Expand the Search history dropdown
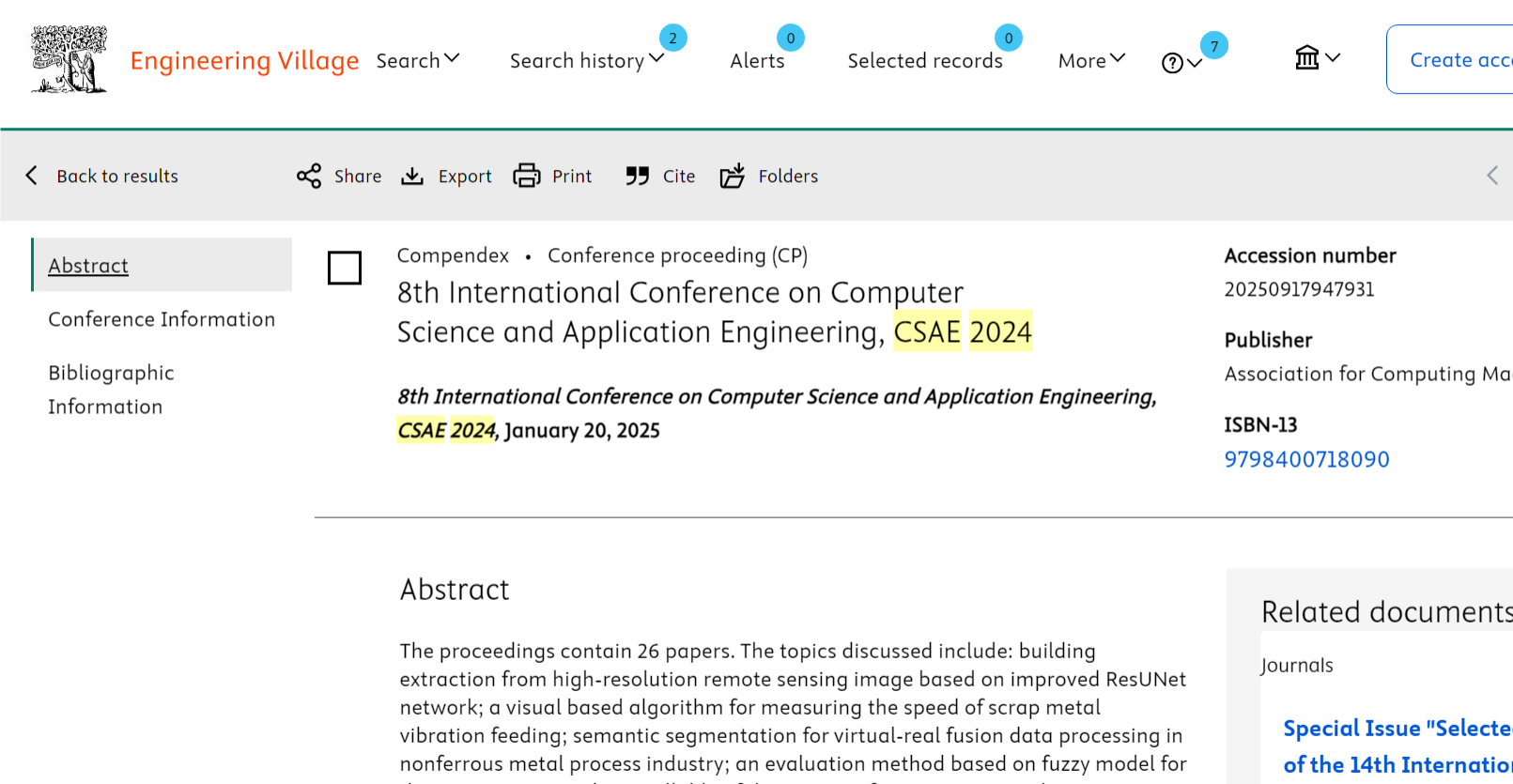The height and width of the screenshot is (784, 1513). click(x=586, y=60)
